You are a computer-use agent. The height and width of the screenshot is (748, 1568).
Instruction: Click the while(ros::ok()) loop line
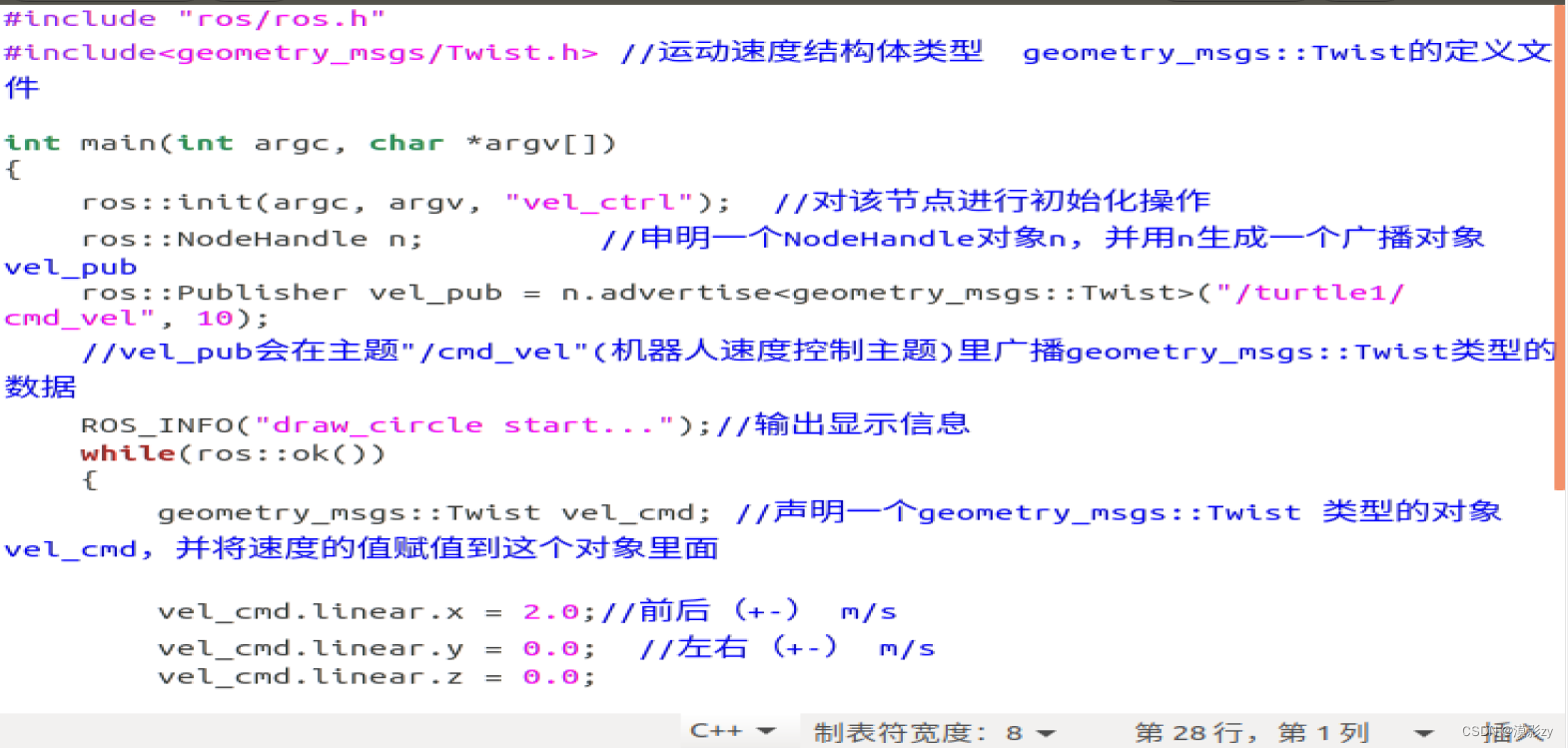(233, 453)
